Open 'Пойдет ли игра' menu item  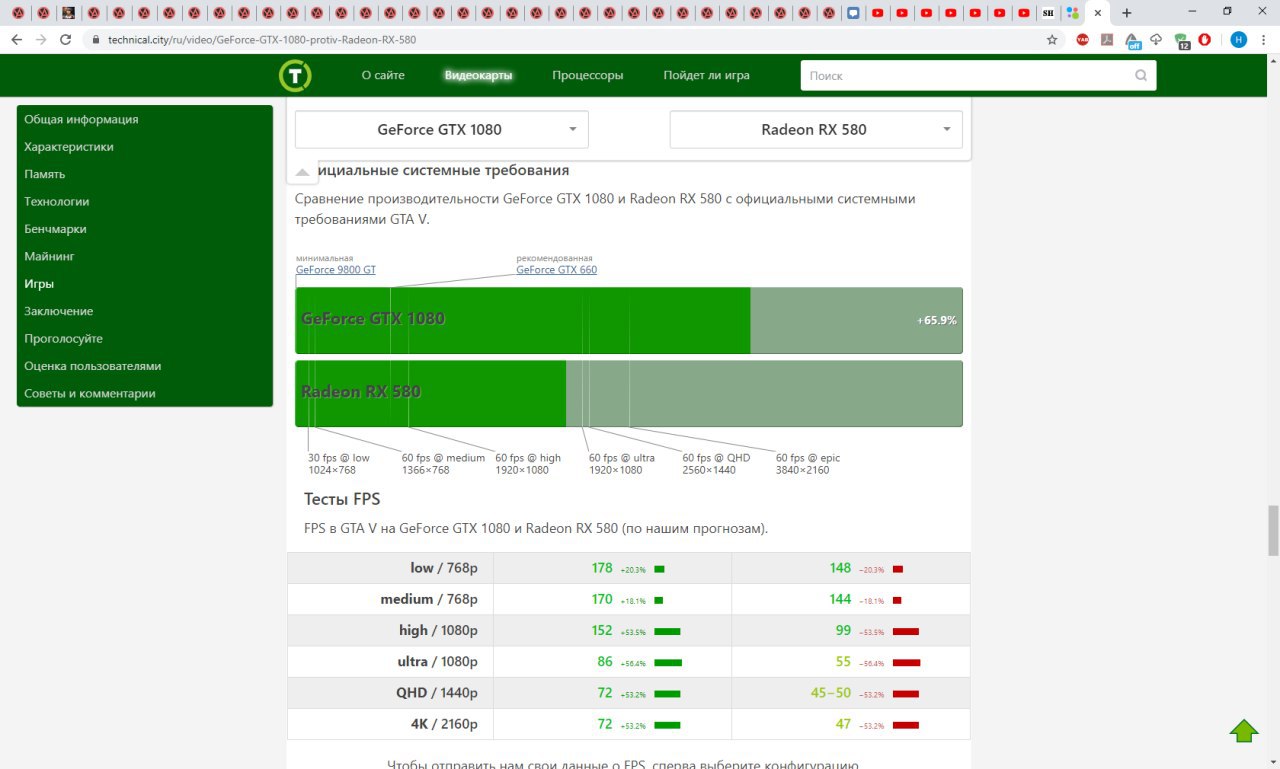[706, 75]
